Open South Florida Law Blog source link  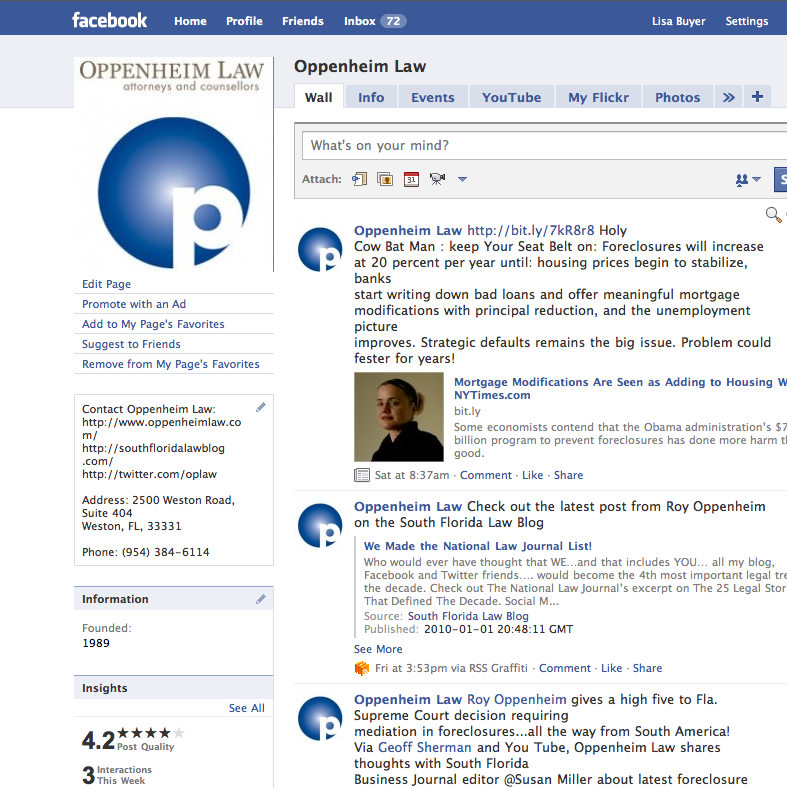[468, 616]
